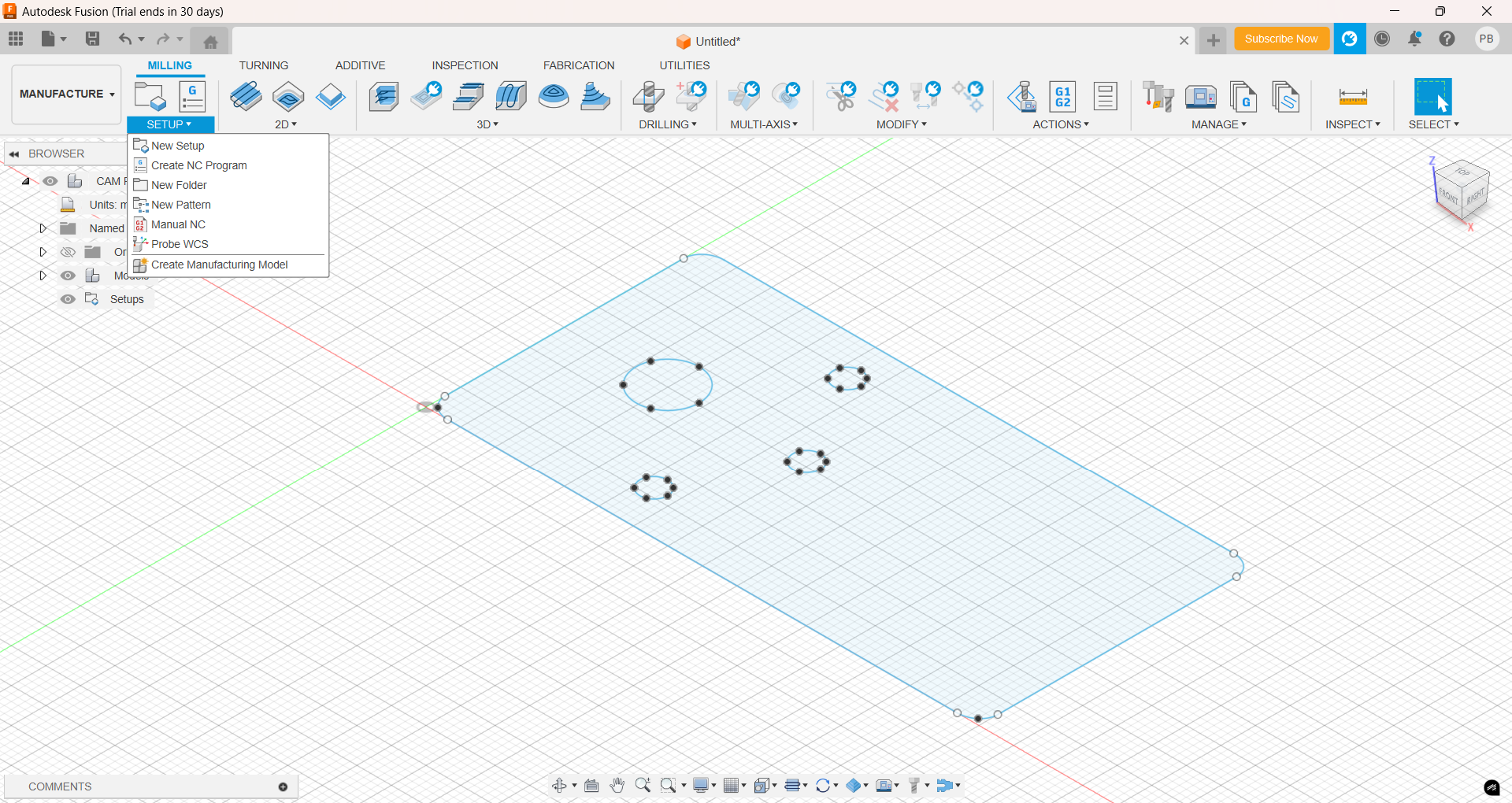Open the MANUFACTURE workspace dropdown
Image resolution: width=1512 pixels, height=803 pixels.
pos(67,94)
